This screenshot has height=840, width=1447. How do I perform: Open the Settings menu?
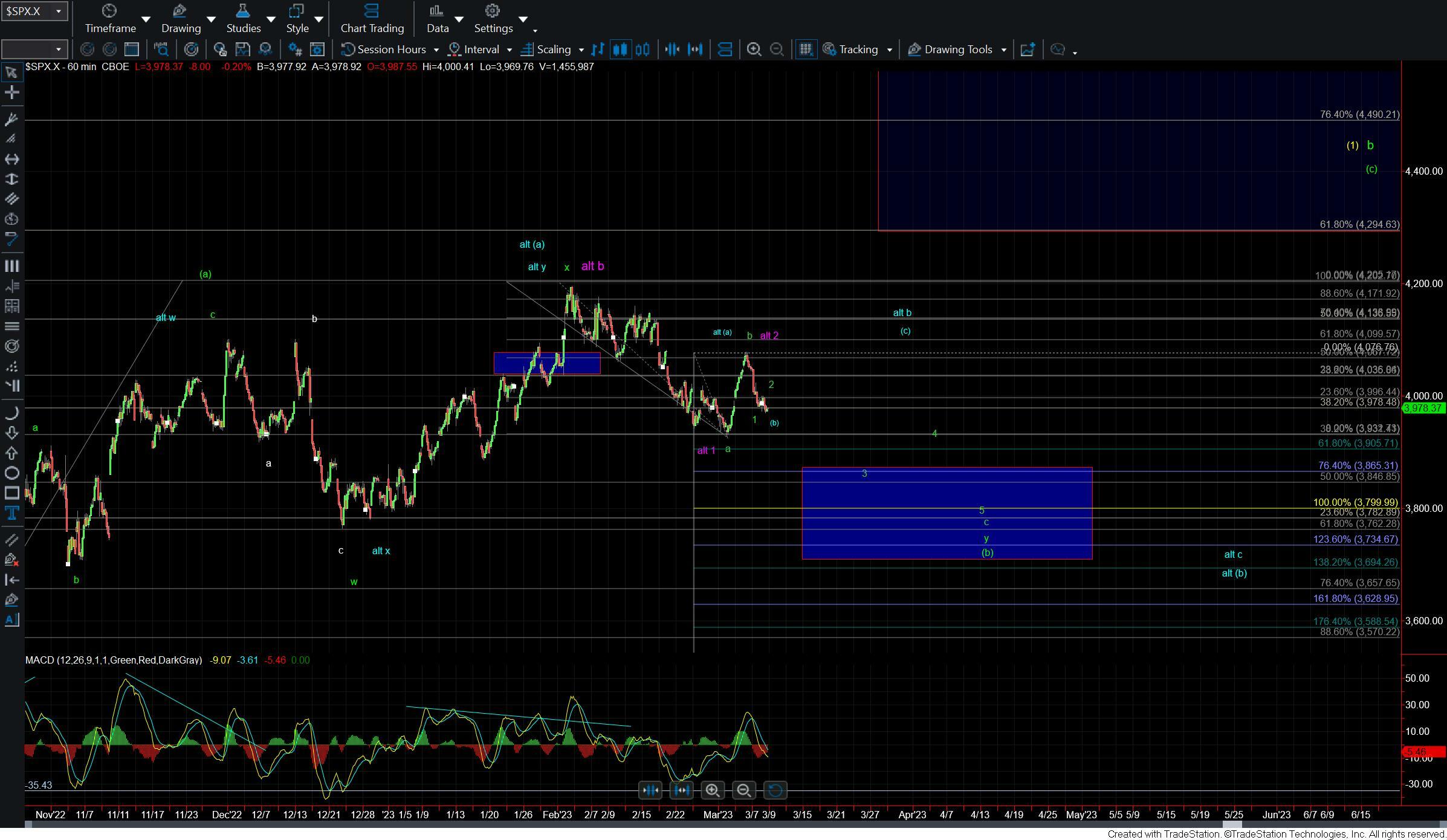pyautogui.click(x=493, y=19)
